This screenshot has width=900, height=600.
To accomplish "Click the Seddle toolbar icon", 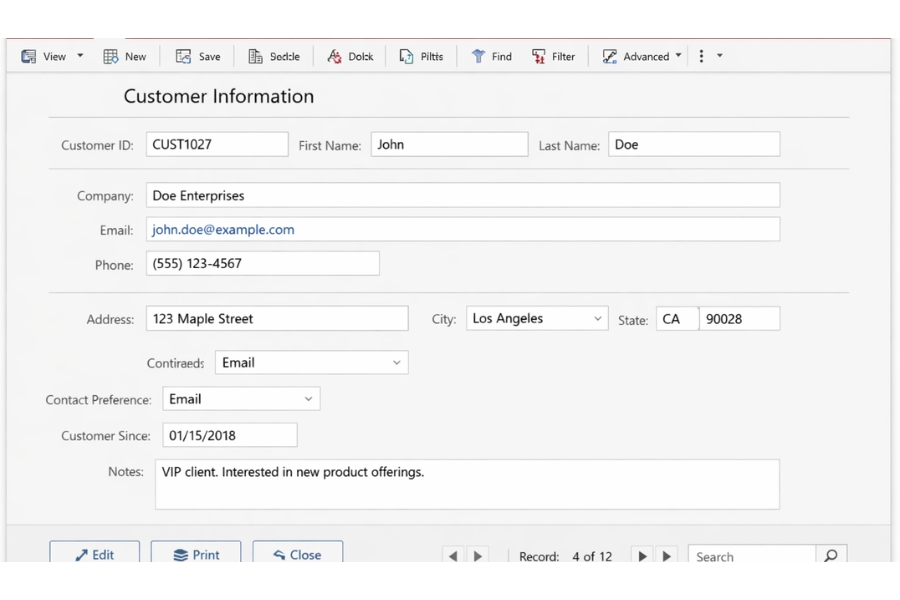I will pos(256,57).
